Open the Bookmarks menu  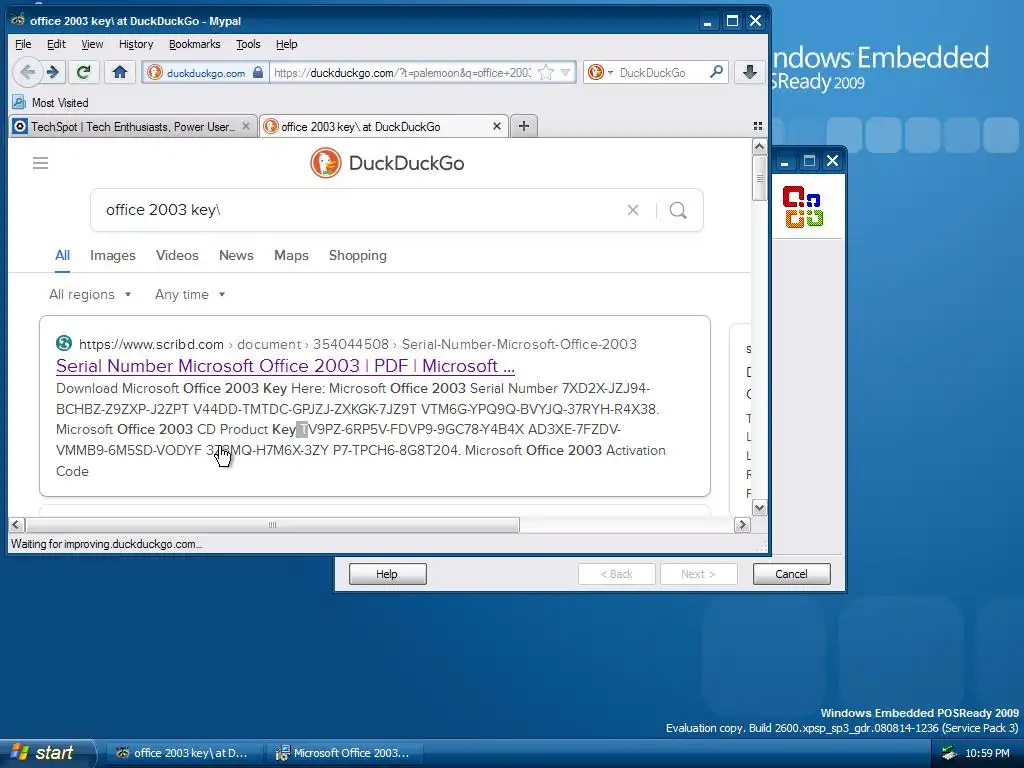pos(195,44)
